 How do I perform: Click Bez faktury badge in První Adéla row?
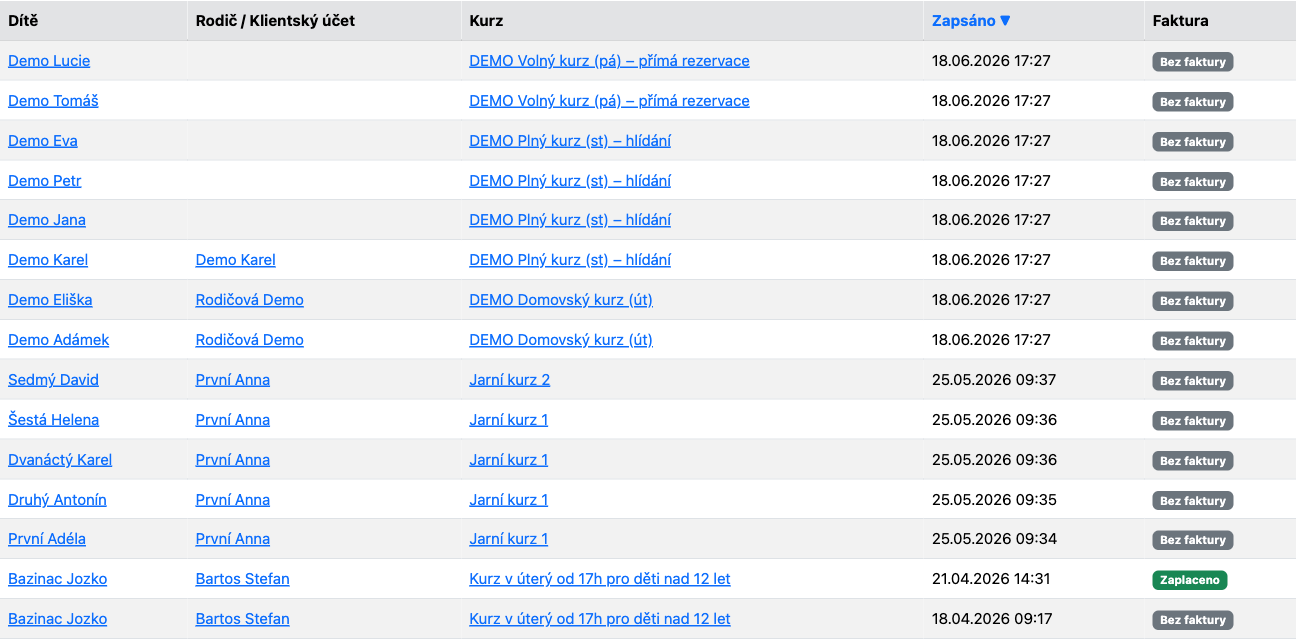[1192, 540]
